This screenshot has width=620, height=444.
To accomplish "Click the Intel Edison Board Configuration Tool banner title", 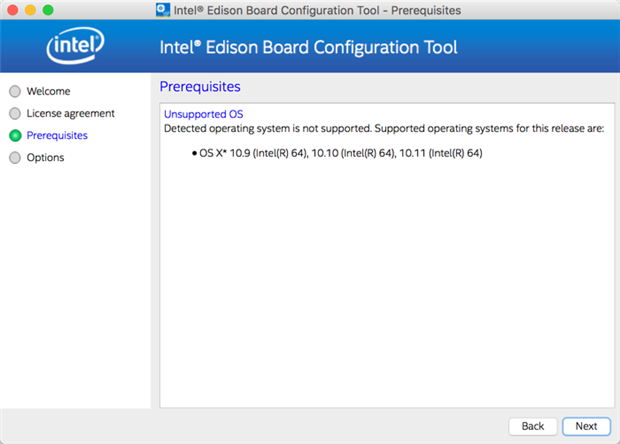I will click(308, 47).
